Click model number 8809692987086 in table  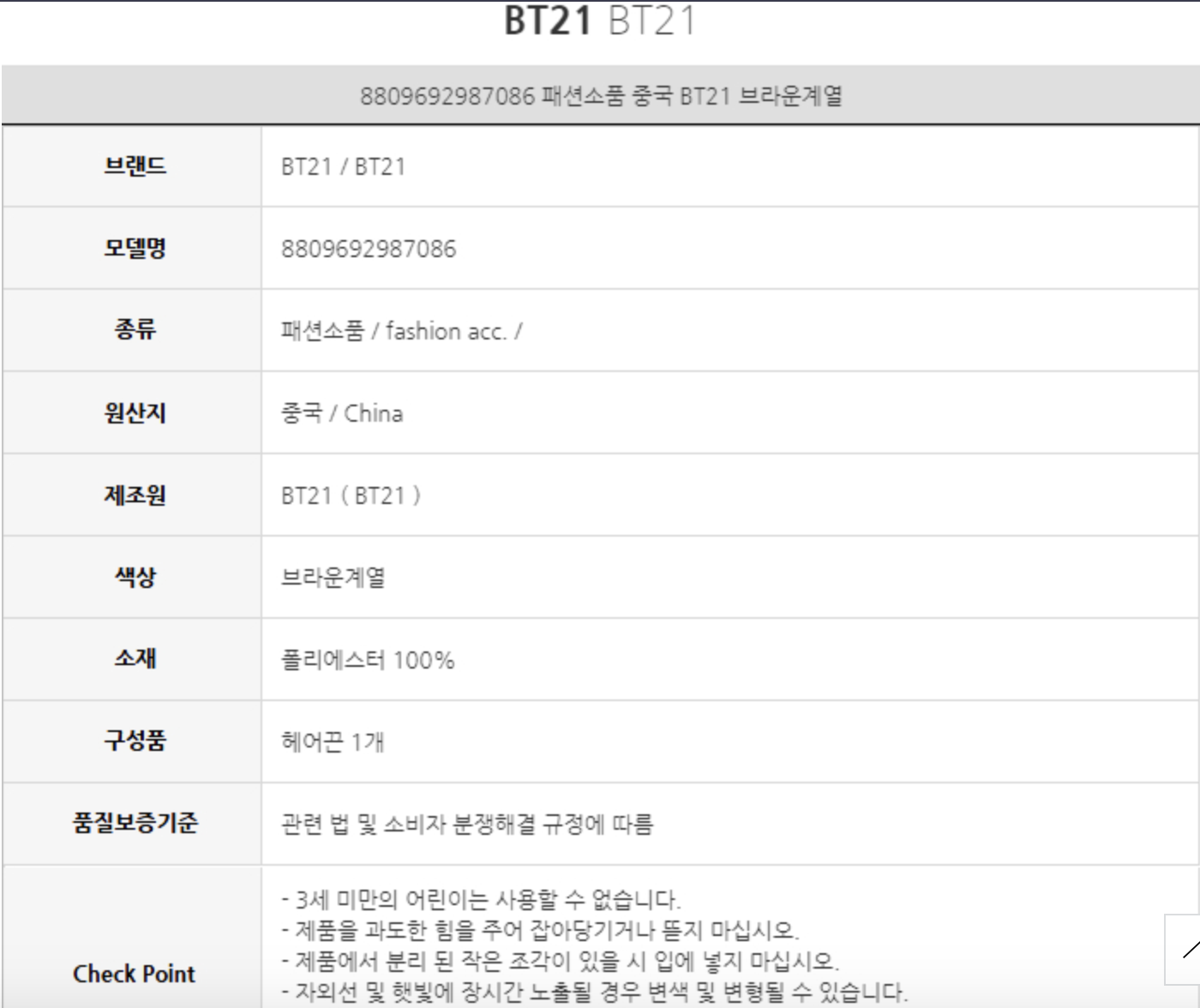(369, 249)
